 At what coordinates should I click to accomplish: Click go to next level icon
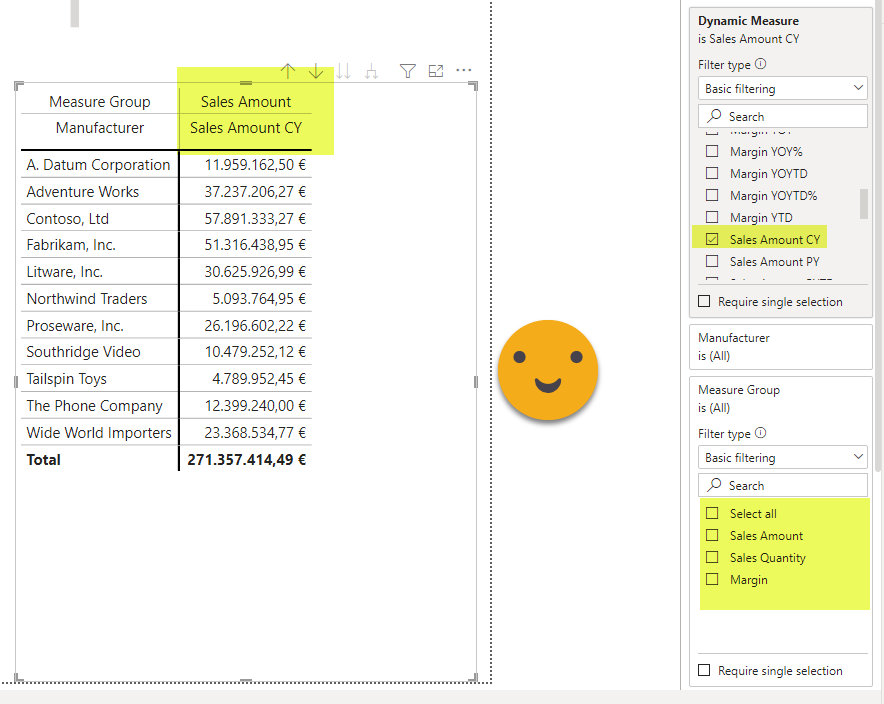click(344, 71)
